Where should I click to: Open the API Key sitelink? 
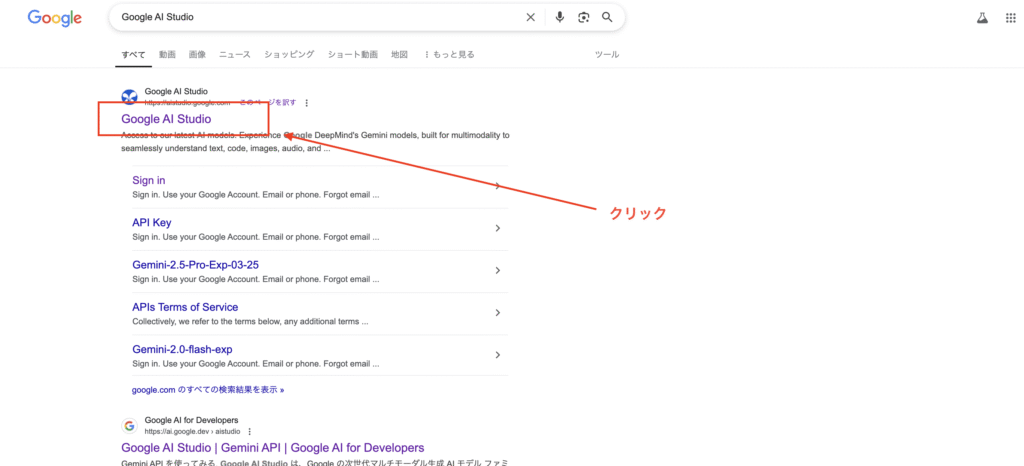tap(152, 223)
